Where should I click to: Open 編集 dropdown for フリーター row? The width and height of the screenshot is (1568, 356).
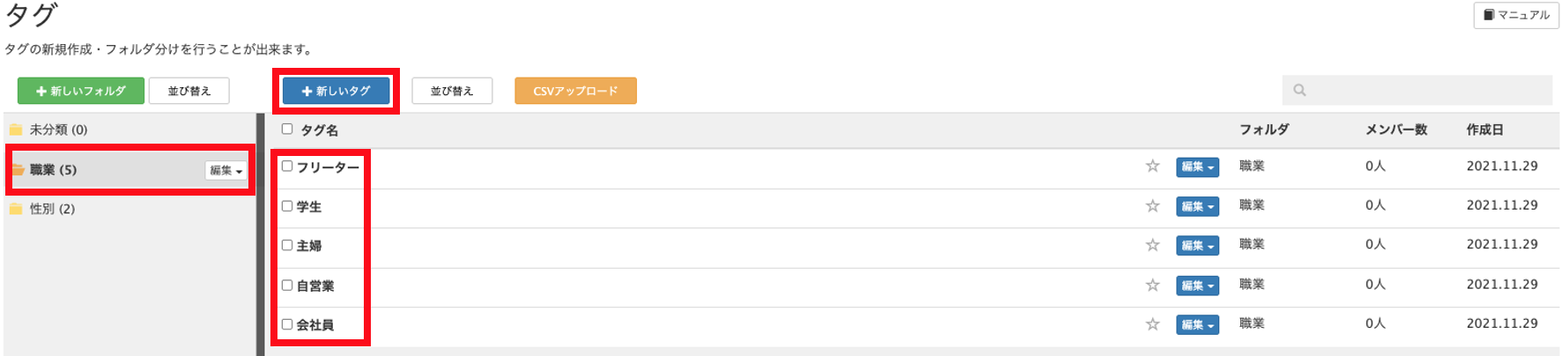pyautogui.click(x=1197, y=167)
